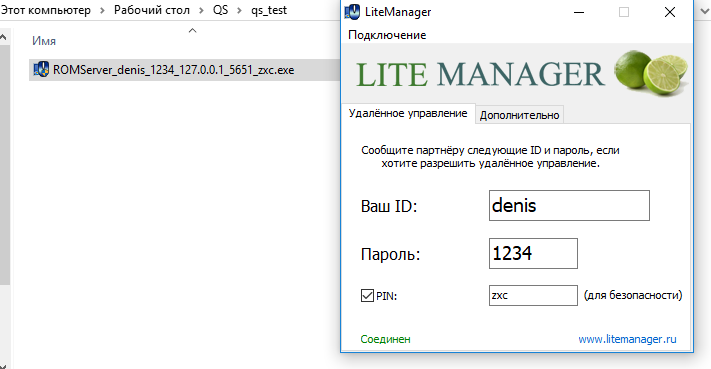Minimize the LiteManager window
Screen dimensions: 711x369
point(579,12)
